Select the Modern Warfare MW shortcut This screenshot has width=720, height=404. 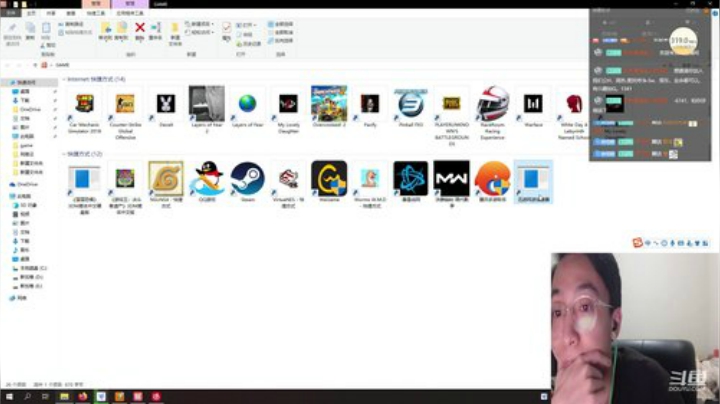click(451, 185)
